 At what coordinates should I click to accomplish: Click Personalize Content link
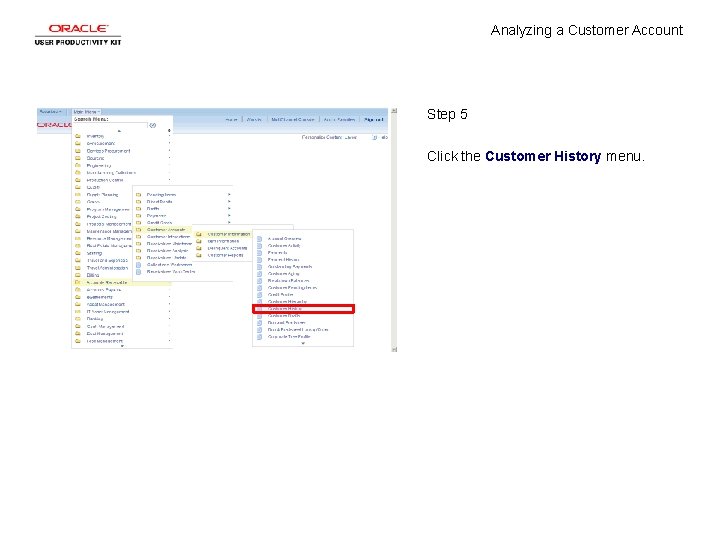click(x=322, y=137)
